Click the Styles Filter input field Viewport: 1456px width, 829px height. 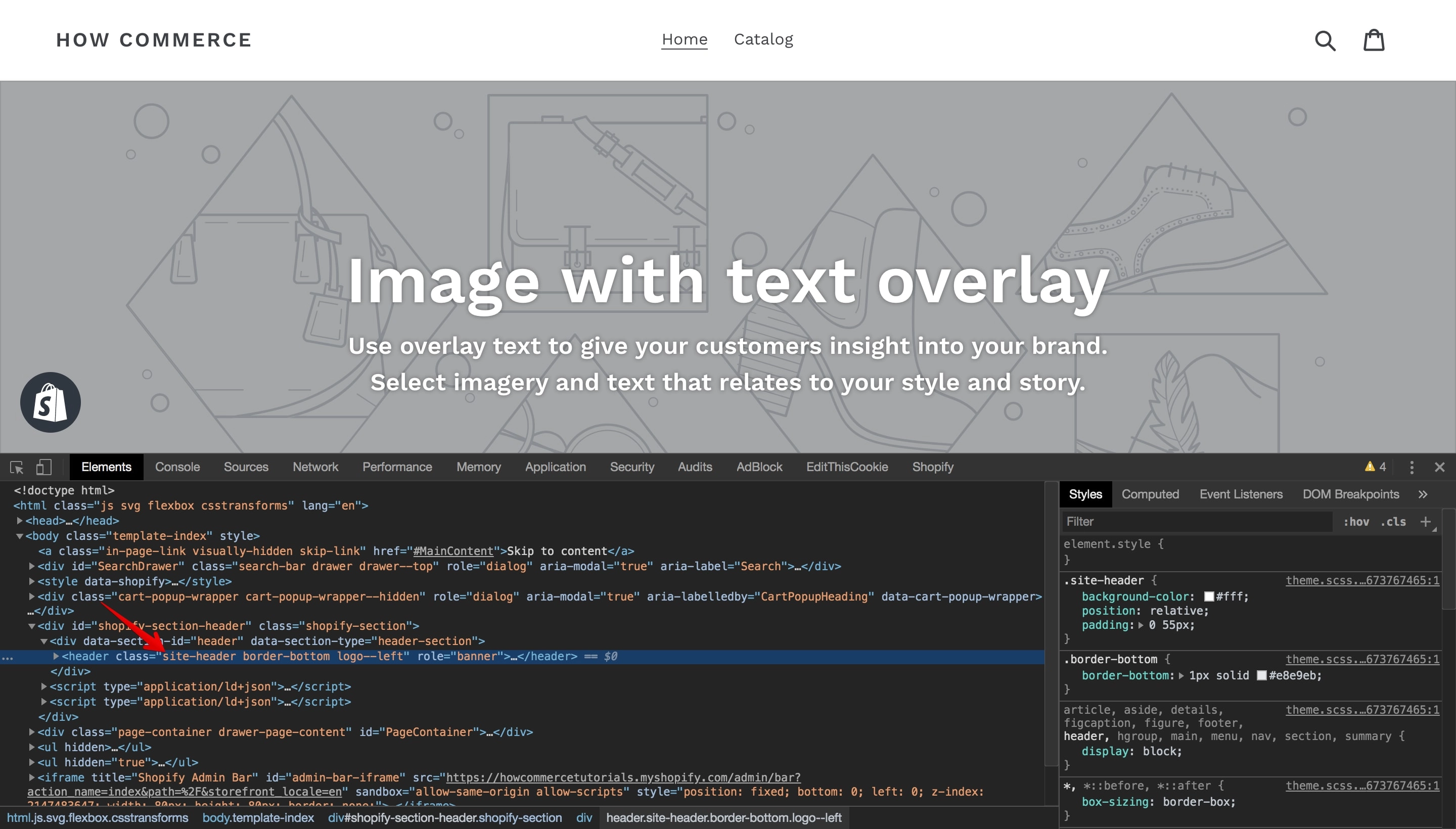(1198, 522)
